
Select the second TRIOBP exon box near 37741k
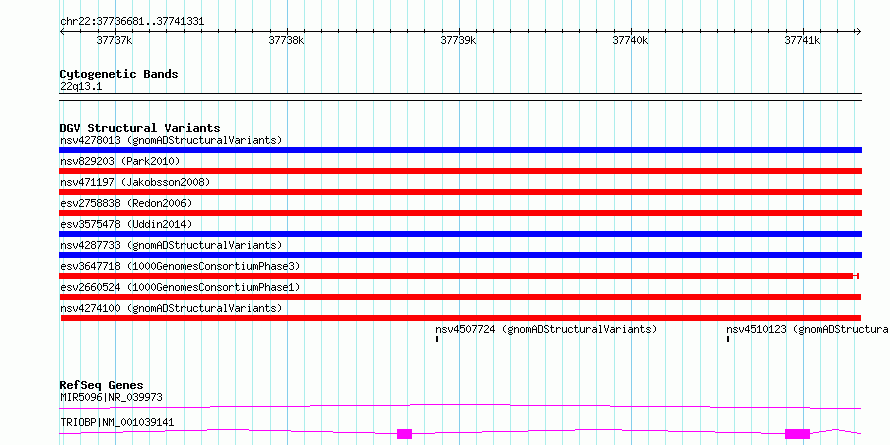point(797,434)
